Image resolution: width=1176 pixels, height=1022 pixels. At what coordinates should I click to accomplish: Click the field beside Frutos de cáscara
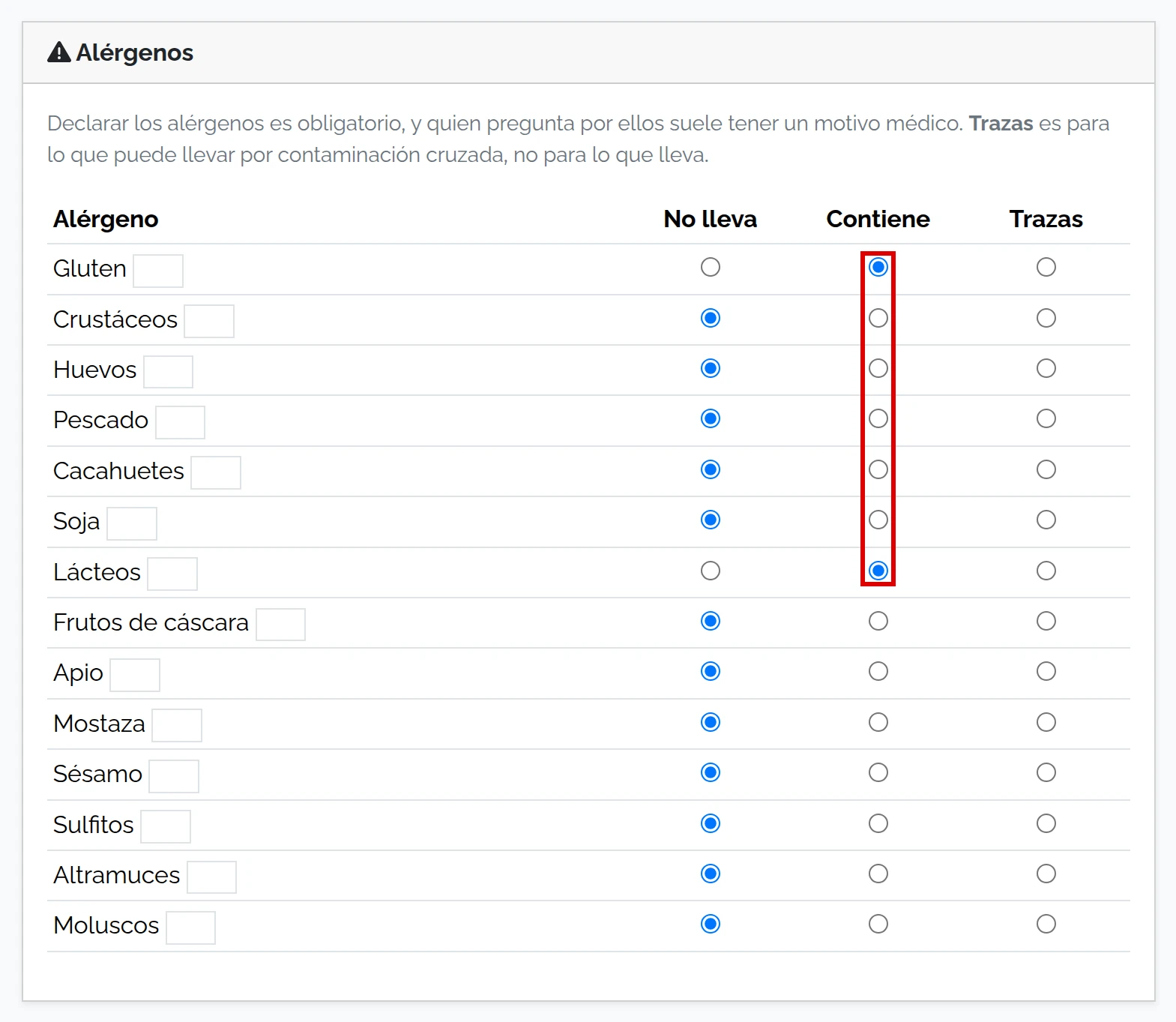click(x=280, y=625)
